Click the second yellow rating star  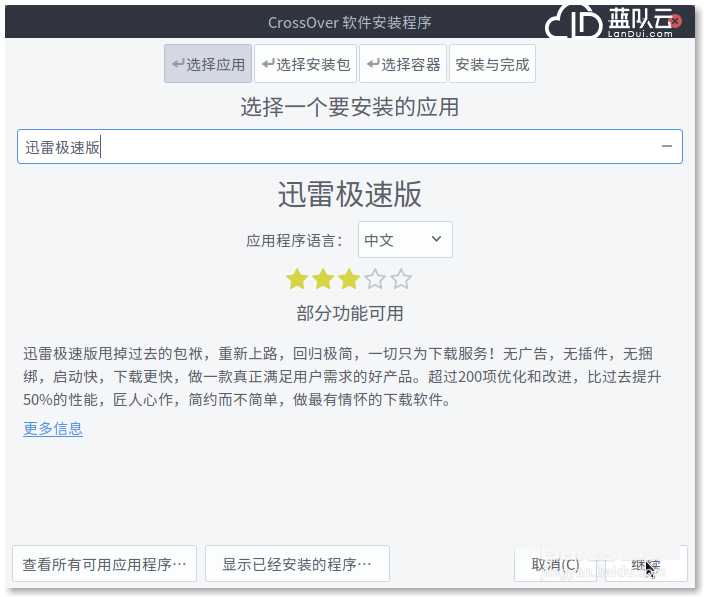[323, 279]
